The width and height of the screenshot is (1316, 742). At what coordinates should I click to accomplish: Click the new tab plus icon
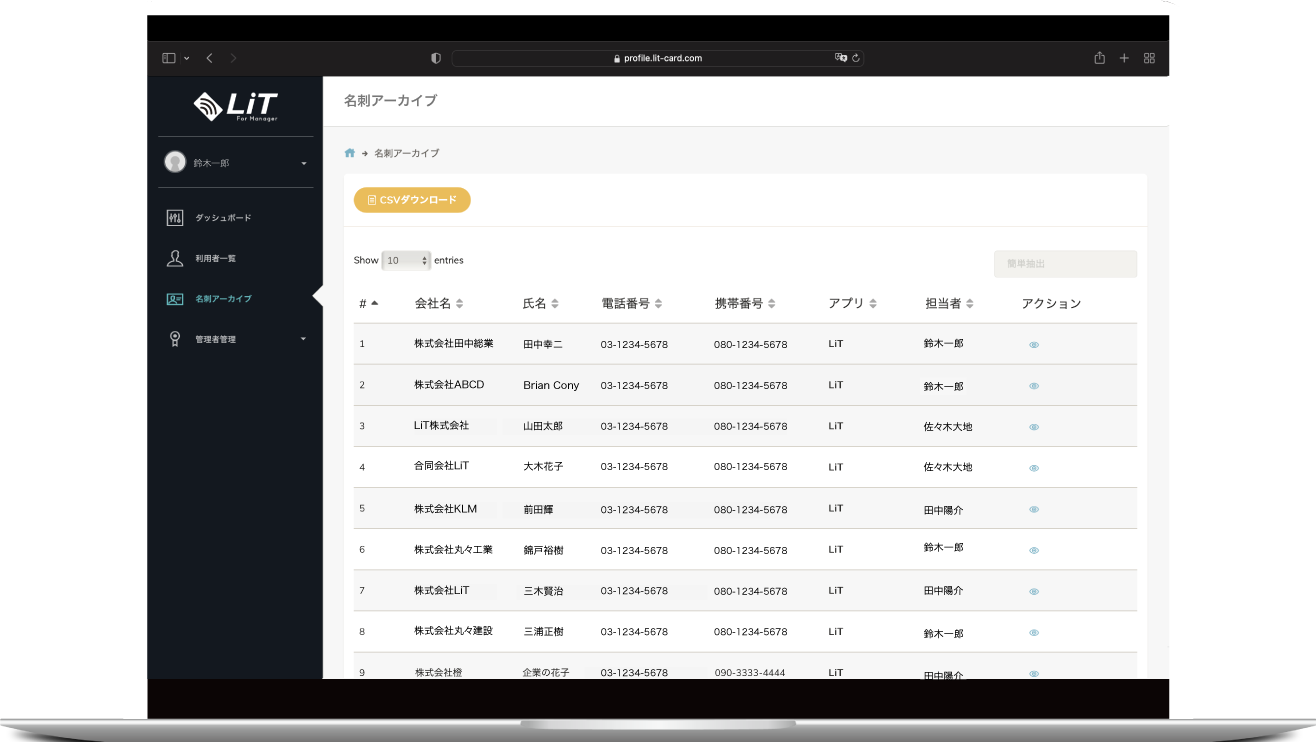point(1124,58)
